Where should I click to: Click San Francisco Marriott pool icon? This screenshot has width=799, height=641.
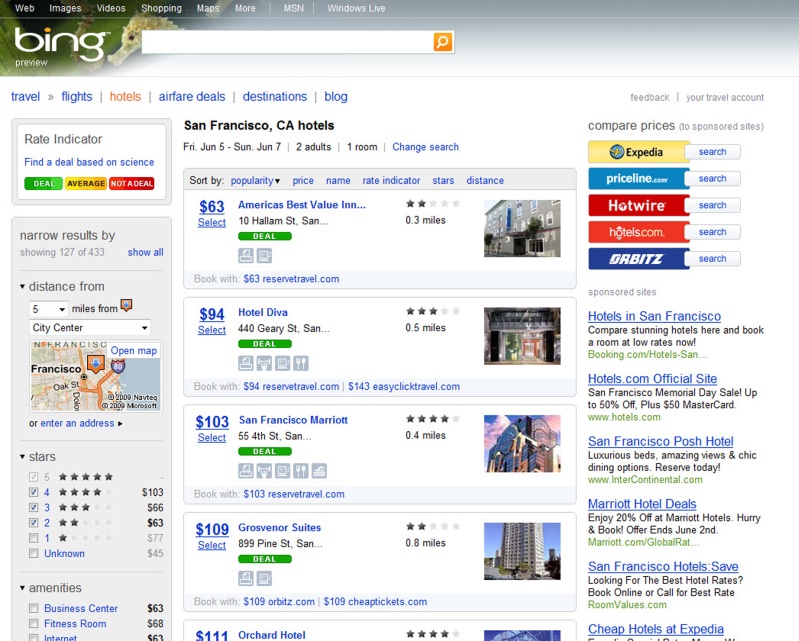tap(319, 470)
